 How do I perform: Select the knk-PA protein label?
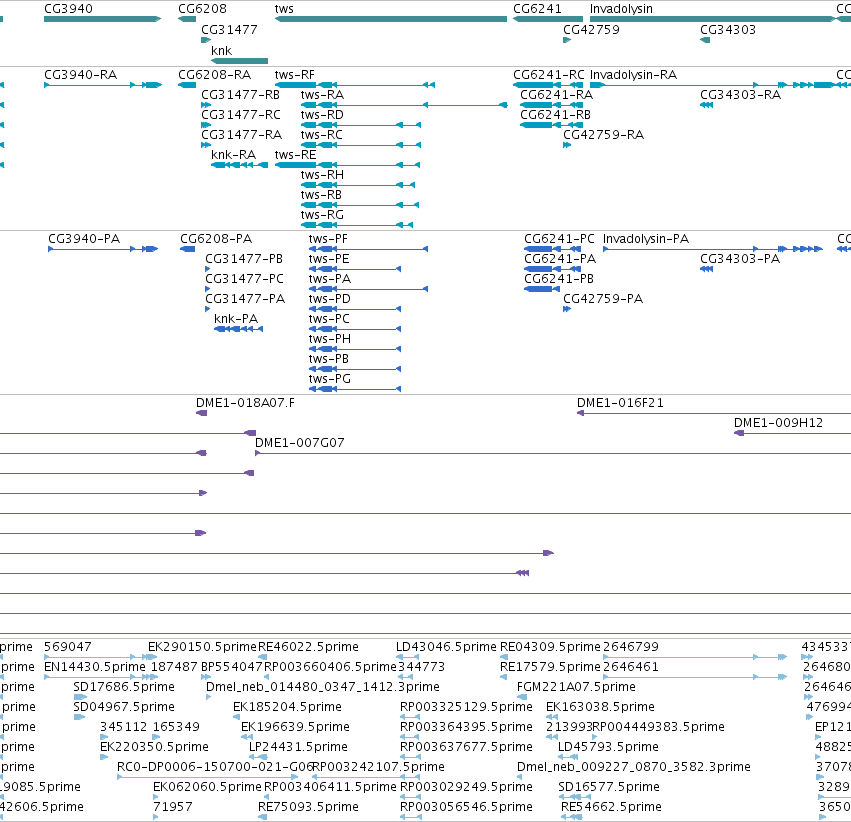tap(236, 318)
